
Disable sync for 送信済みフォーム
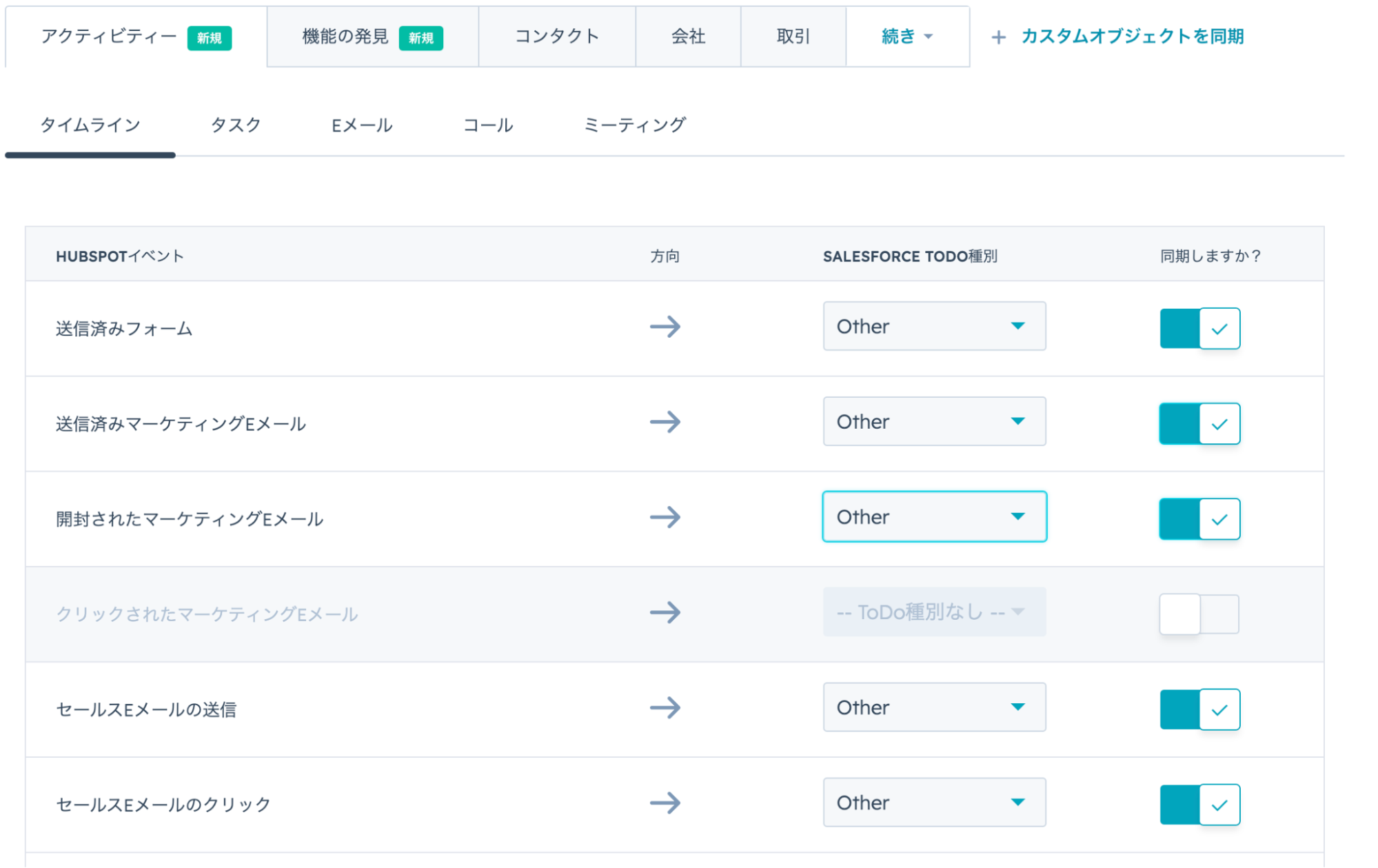coord(1199,328)
